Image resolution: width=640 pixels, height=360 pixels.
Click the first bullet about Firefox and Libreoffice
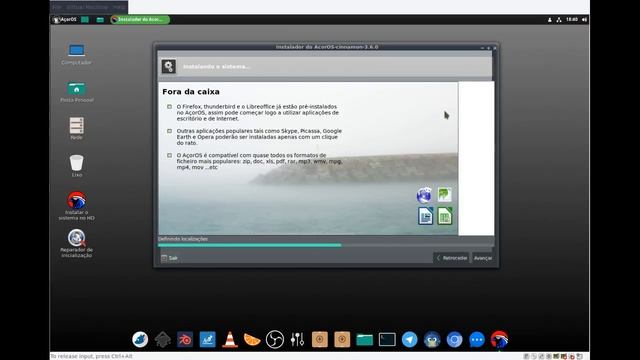(x=258, y=113)
